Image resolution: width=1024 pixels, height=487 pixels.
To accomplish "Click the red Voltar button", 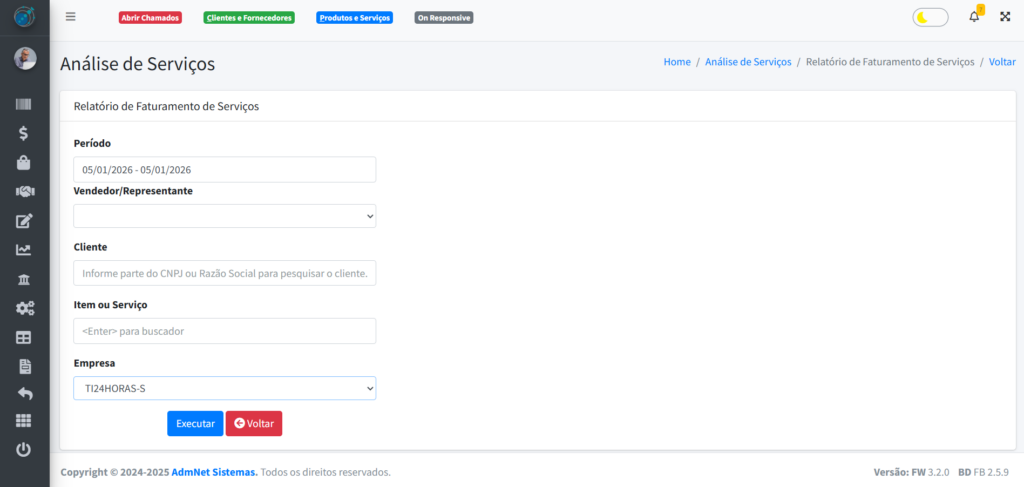I will pos(254,424).
